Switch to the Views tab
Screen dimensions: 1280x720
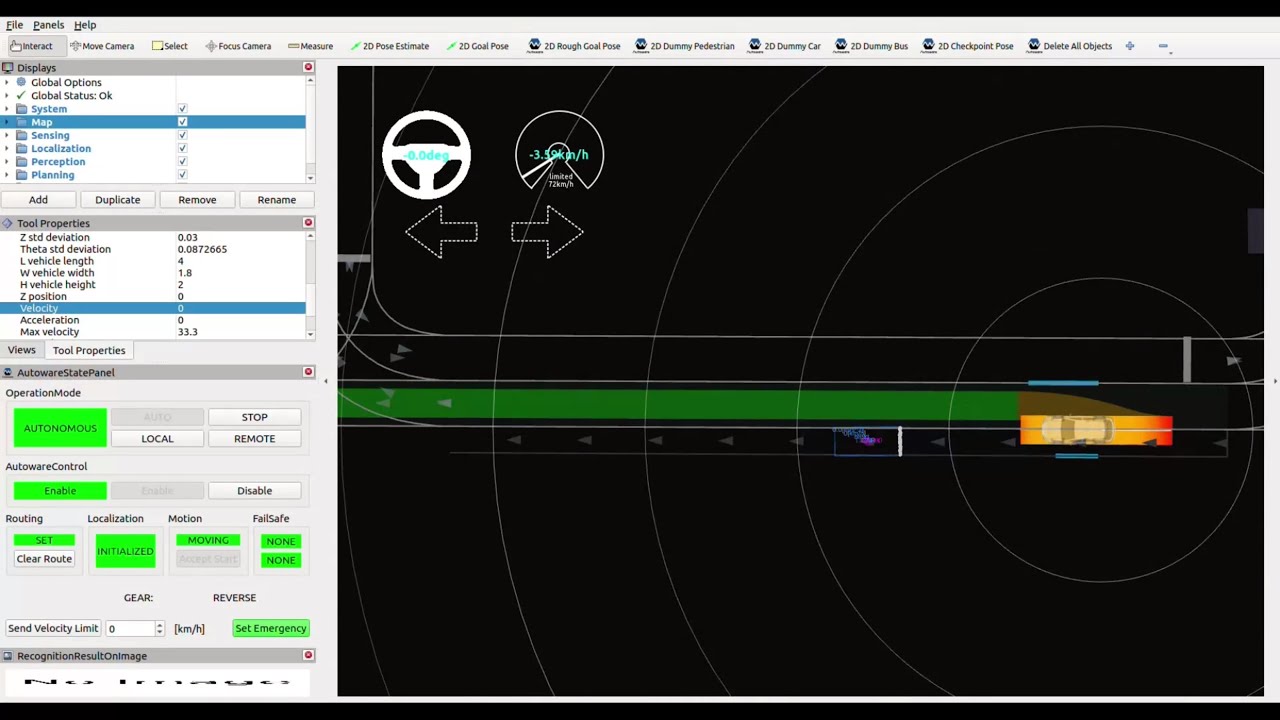(21, 350)
